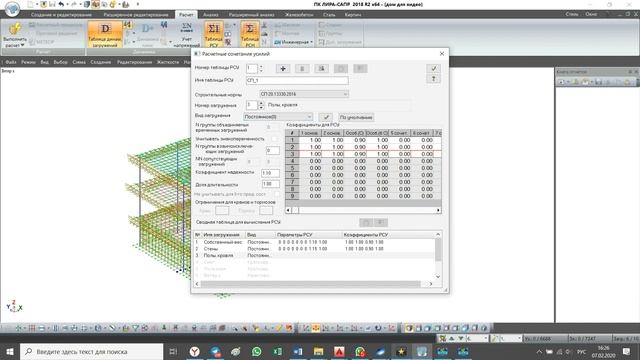Open Схема menu
Viewport: 640px width, 360px height.
79,62
